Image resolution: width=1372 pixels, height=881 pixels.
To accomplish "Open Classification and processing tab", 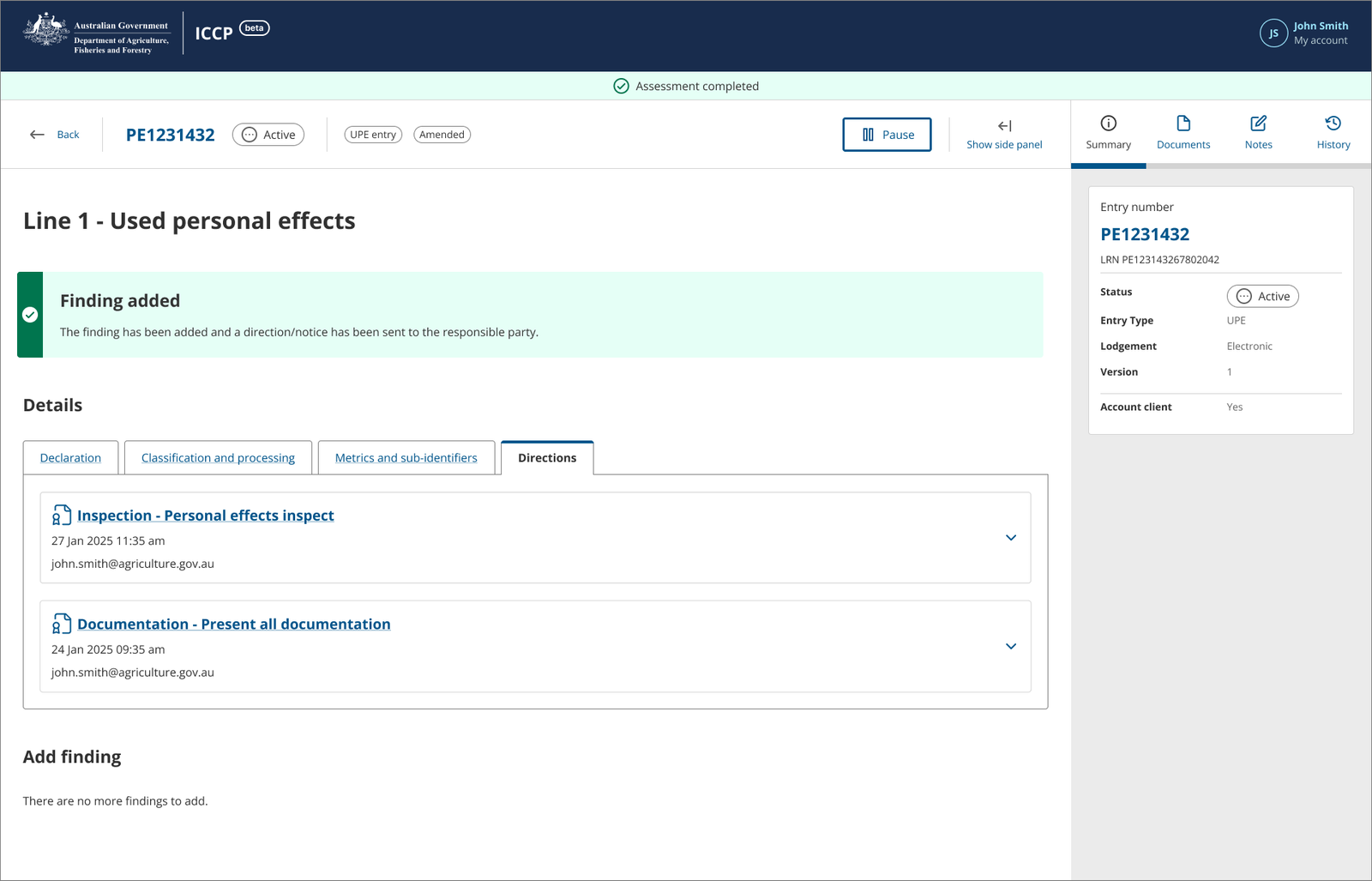I will pyautogui.click(x=218, y=458).
